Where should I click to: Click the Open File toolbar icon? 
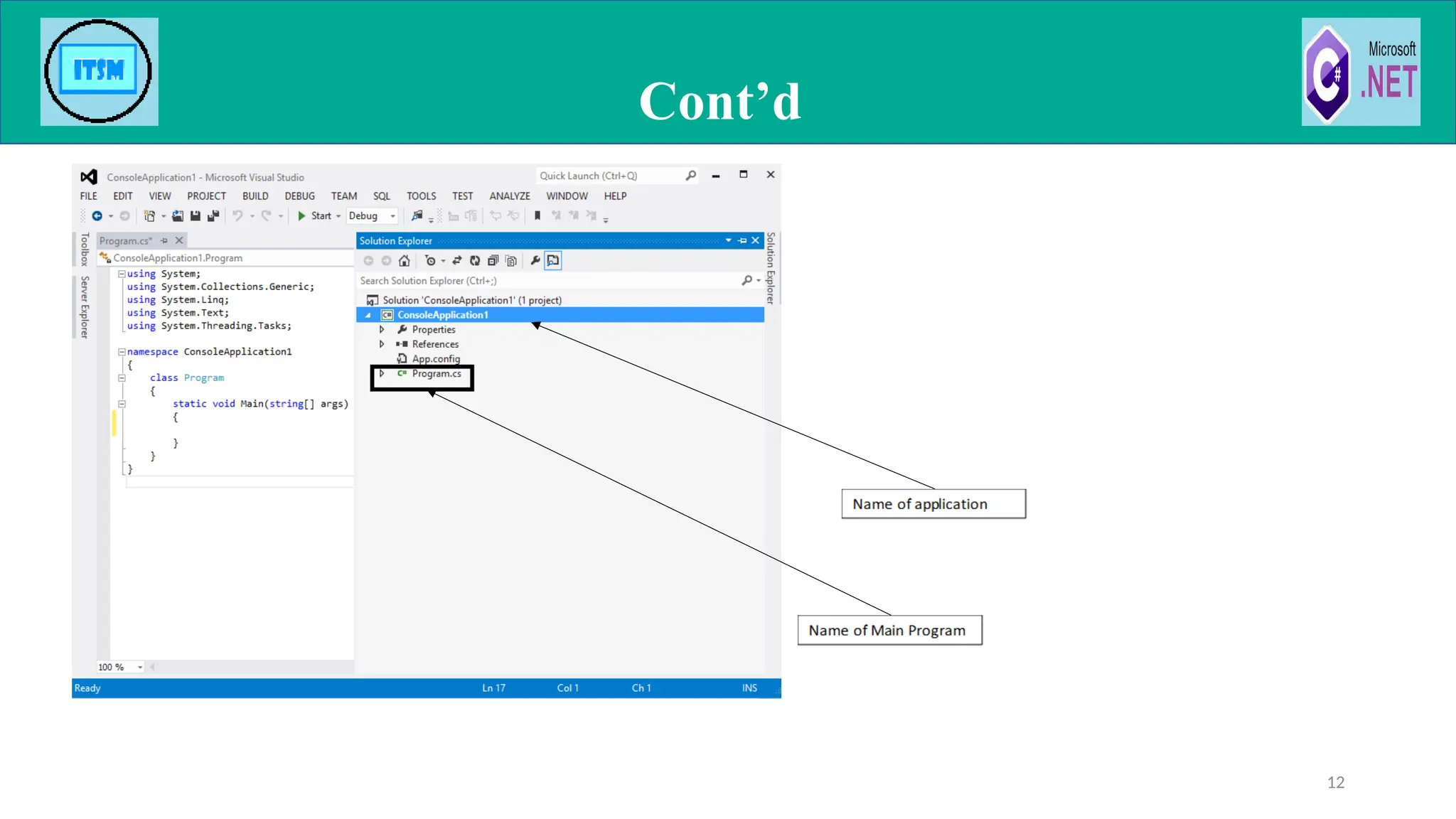178,215
